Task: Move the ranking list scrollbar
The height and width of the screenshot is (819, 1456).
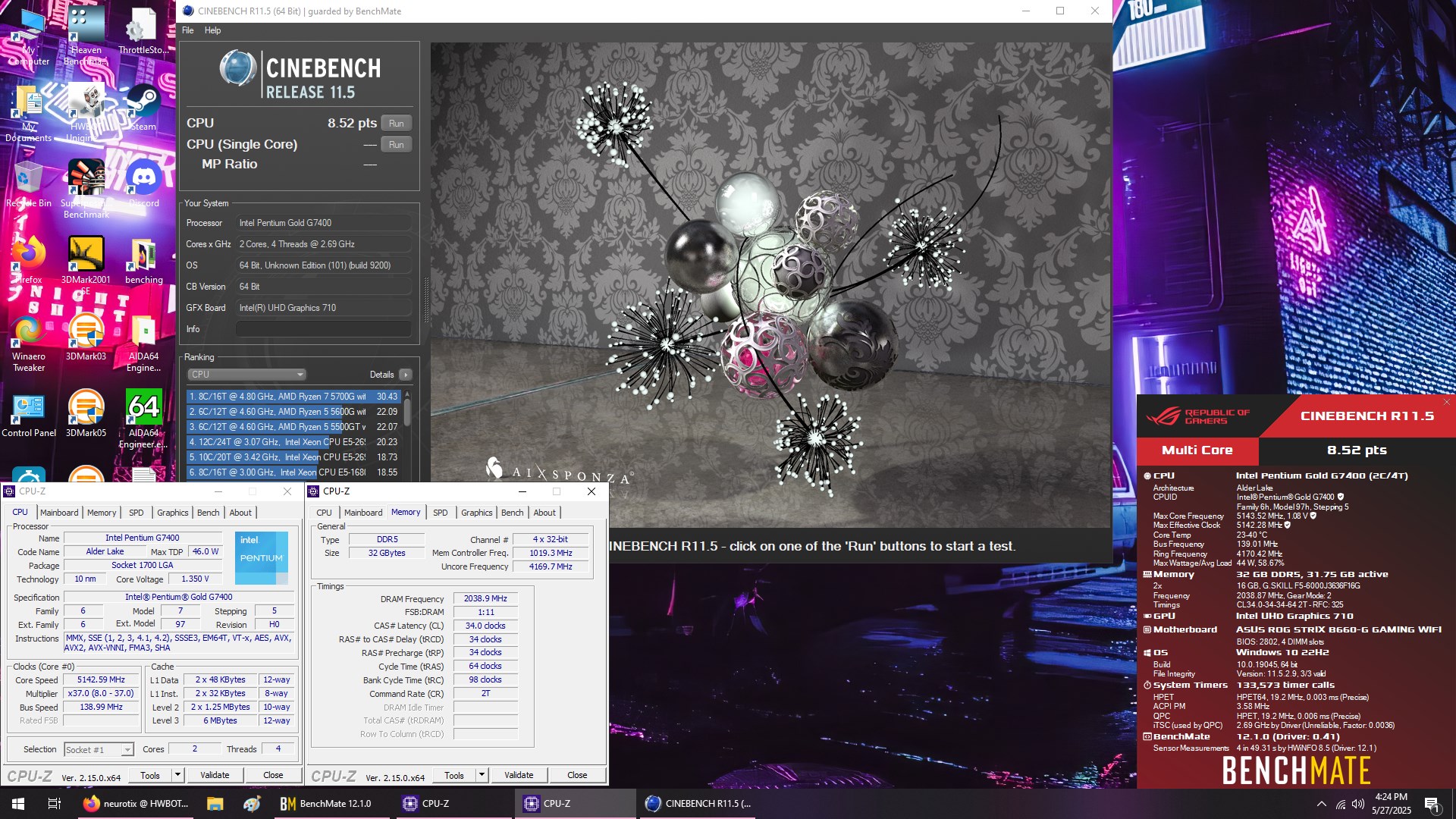Action: [407, 413]
